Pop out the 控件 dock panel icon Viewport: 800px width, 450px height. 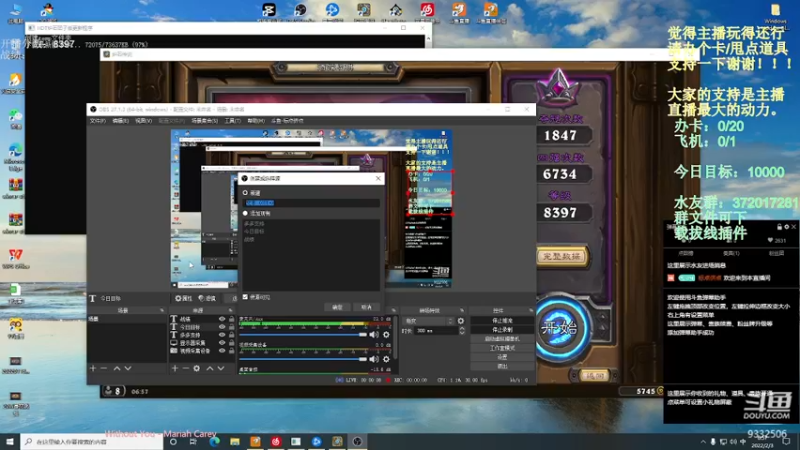[x=531, y=310]
